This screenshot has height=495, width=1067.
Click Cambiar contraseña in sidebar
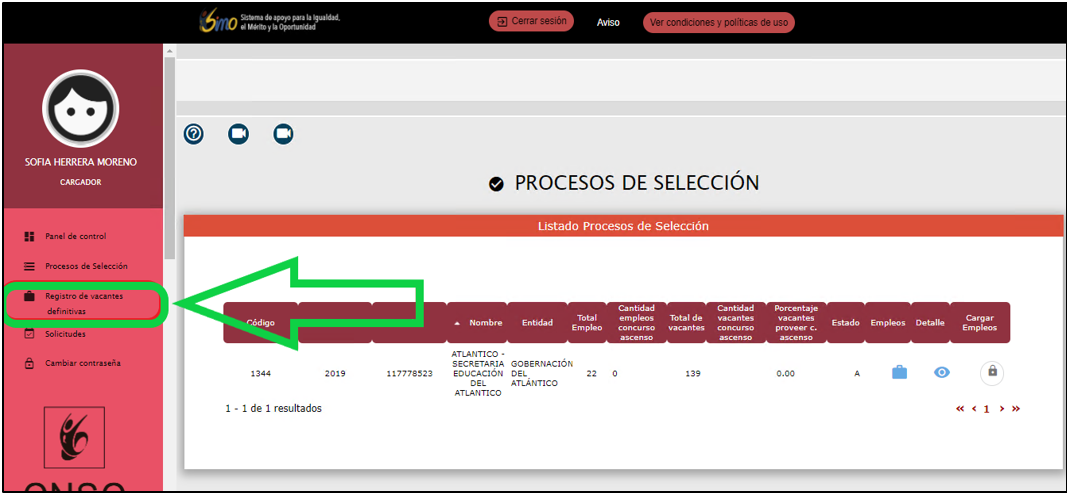pos(82,363)
